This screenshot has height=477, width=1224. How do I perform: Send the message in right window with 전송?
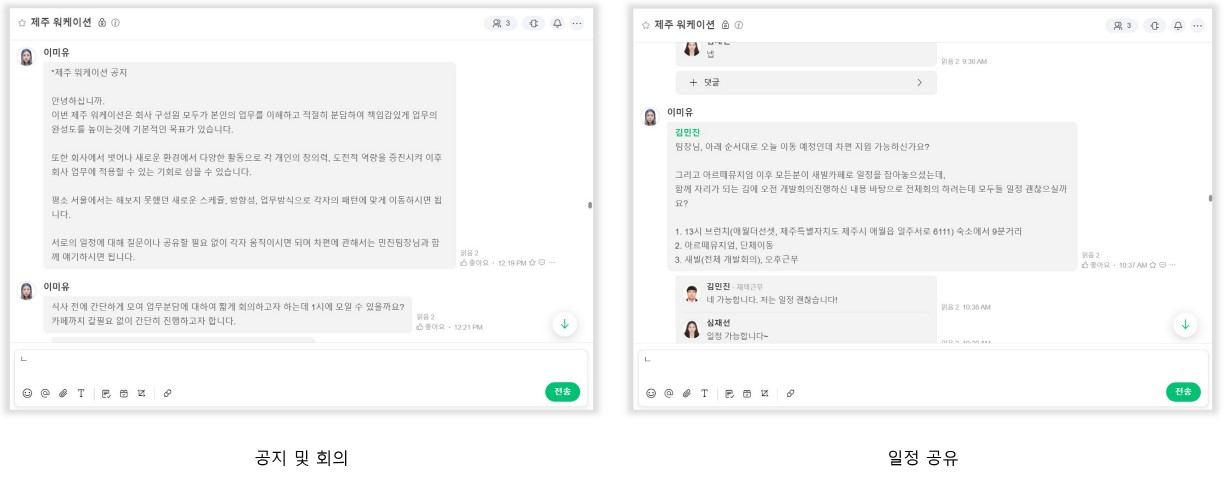(1184, 392)
